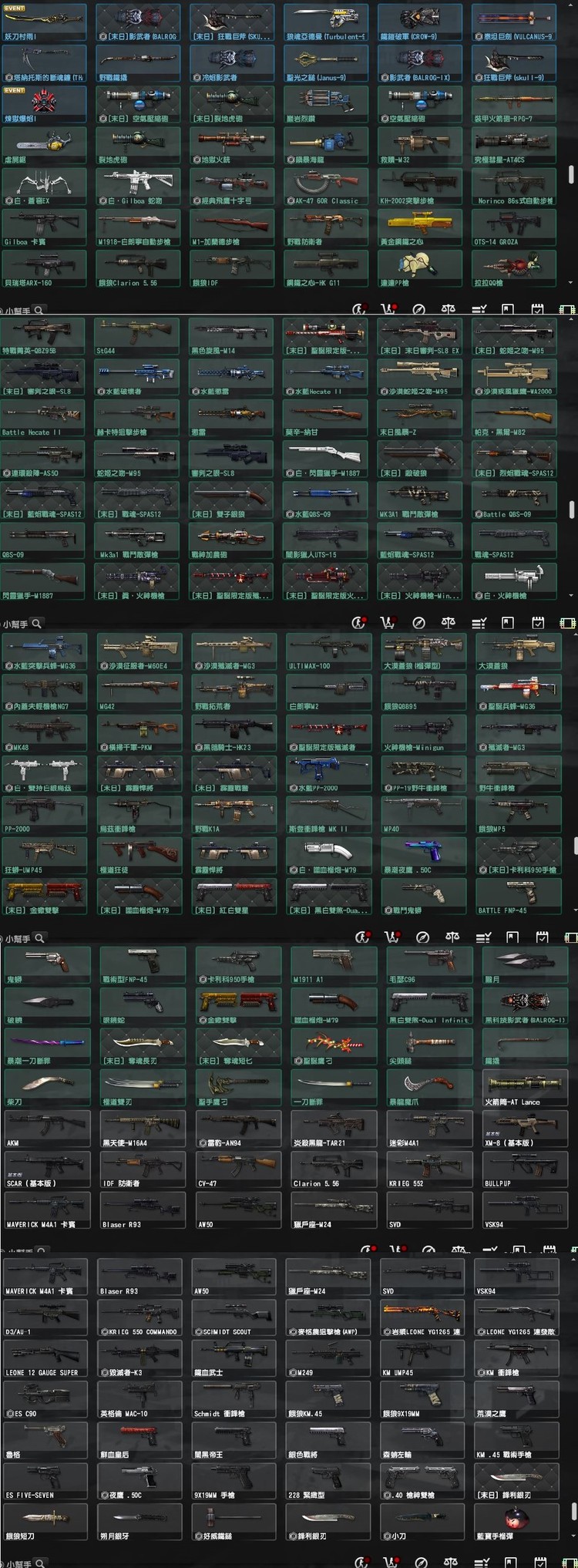Open shopping cart icon above 鬼蟒 revolver row

click(x=392, y=937)
